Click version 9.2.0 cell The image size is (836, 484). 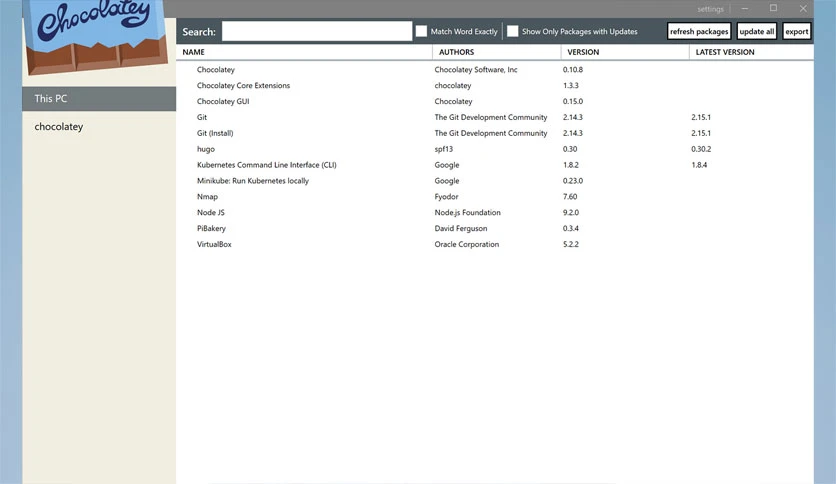click(x=570, y=213)
